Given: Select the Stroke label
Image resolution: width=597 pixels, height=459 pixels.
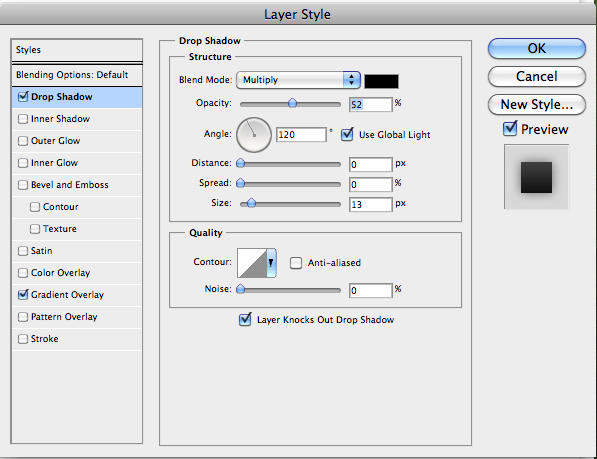Looking at the screenshot, I should (45, 339).
